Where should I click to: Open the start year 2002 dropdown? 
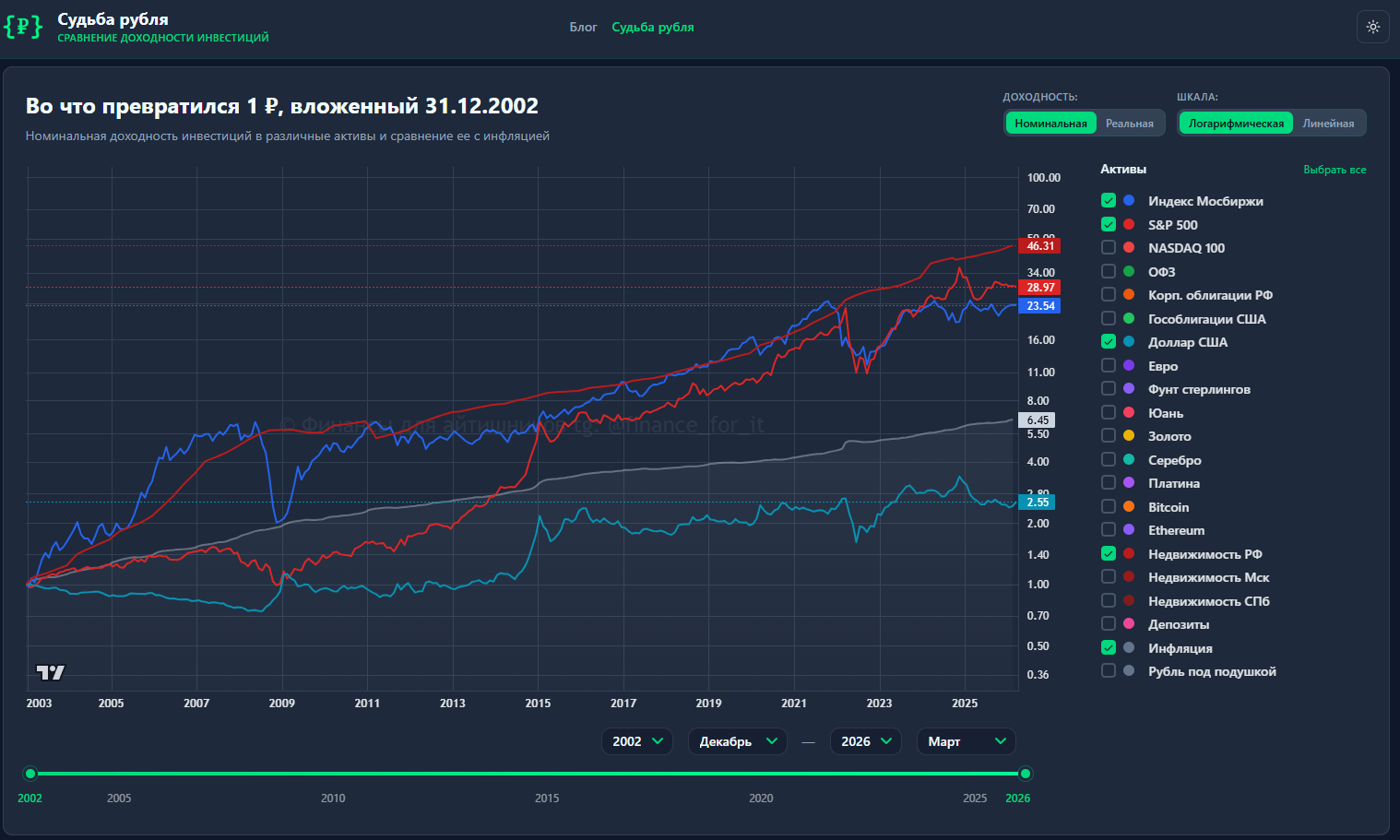(x=637, y=741)
